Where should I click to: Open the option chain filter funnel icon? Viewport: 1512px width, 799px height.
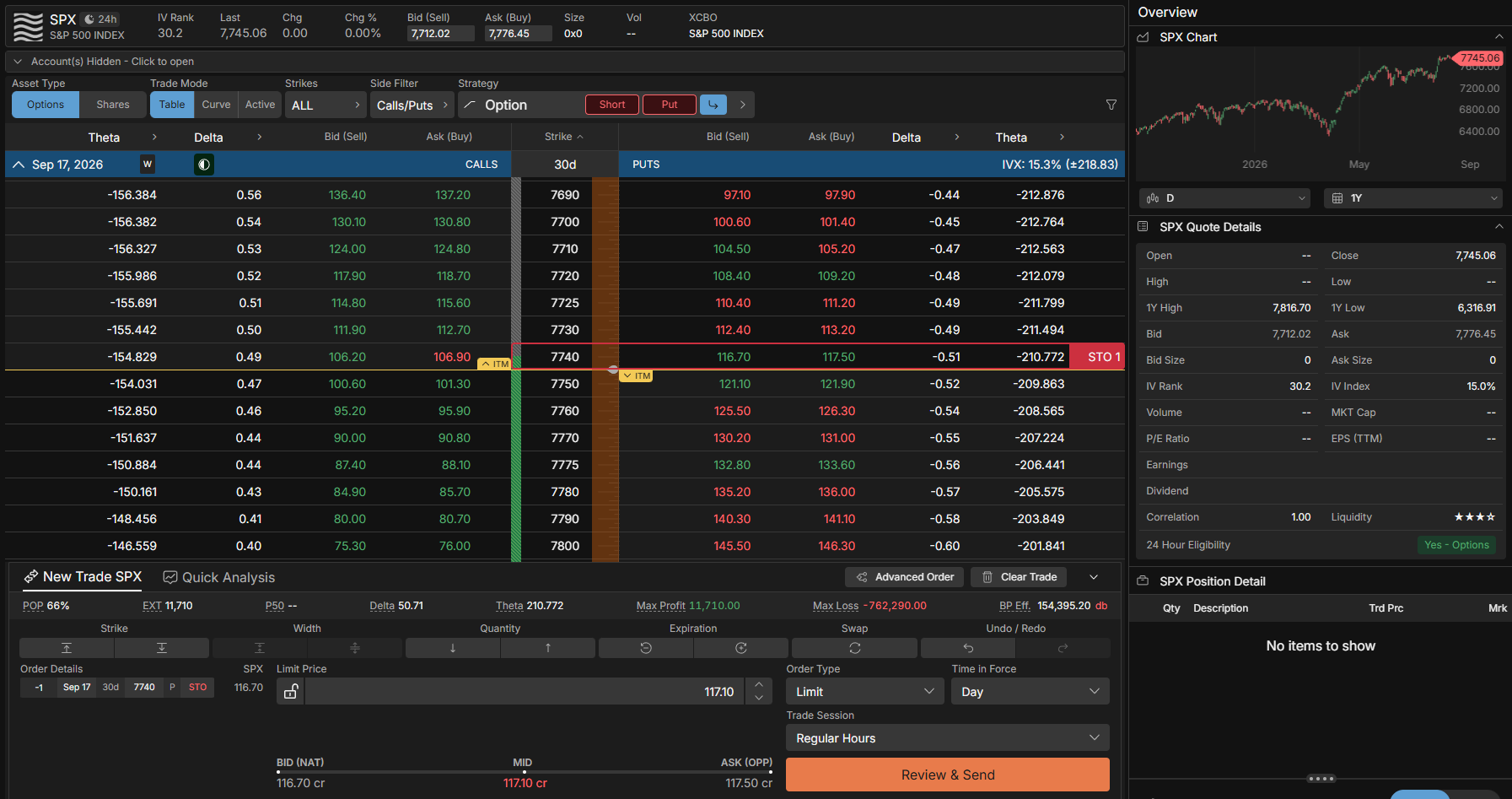1111,105
